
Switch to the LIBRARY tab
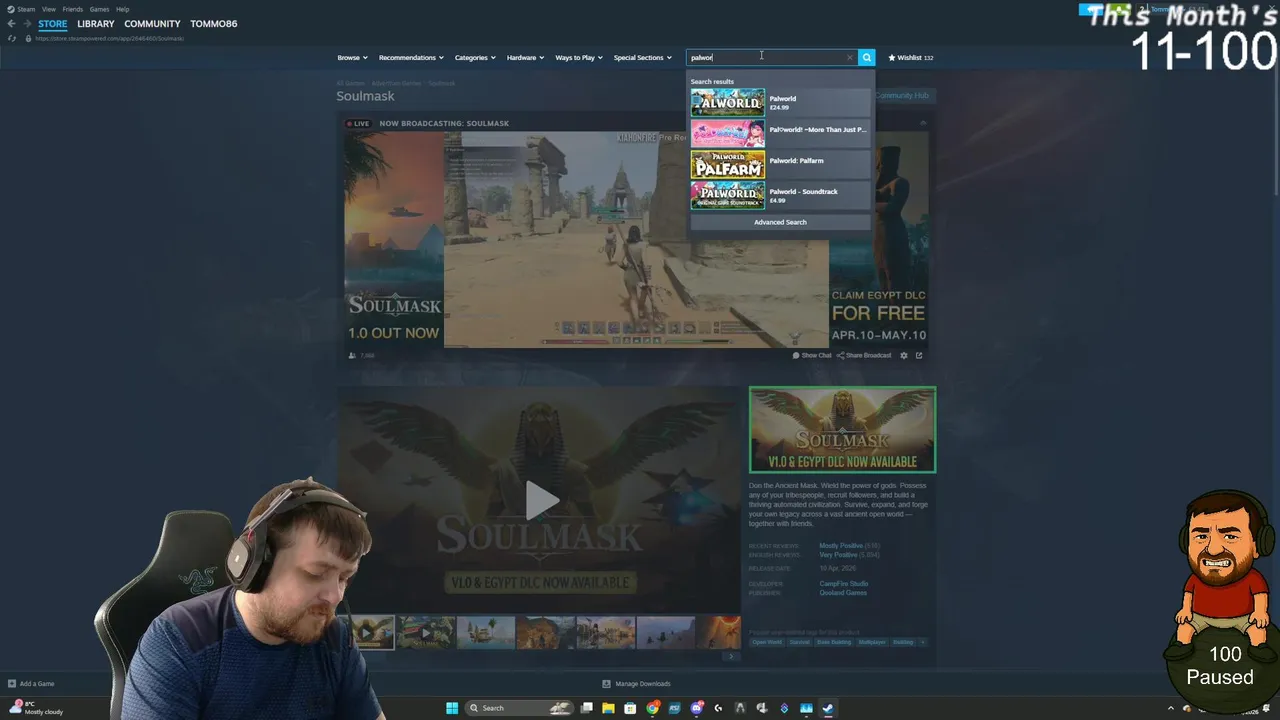[x=96, y=24]
